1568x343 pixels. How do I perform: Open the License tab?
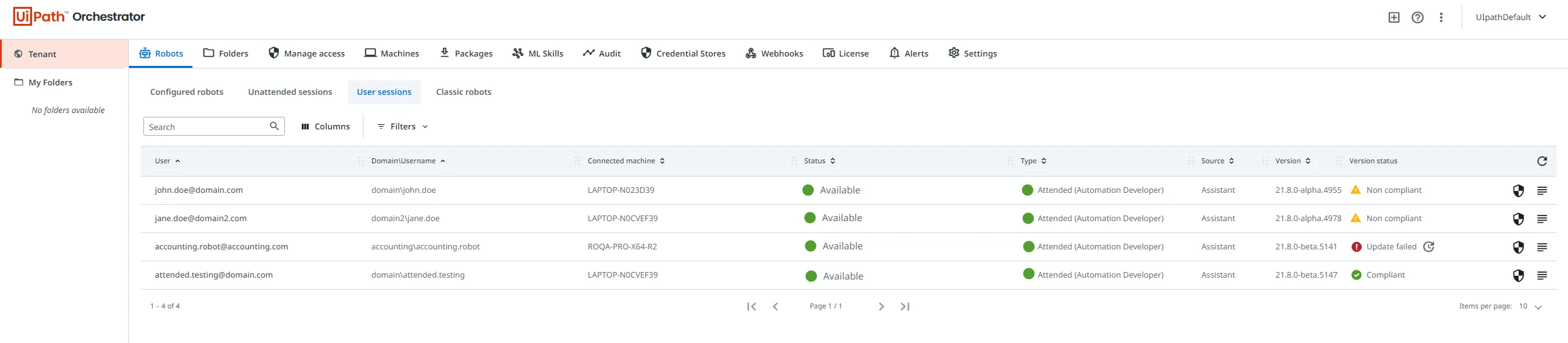point(846,53)
